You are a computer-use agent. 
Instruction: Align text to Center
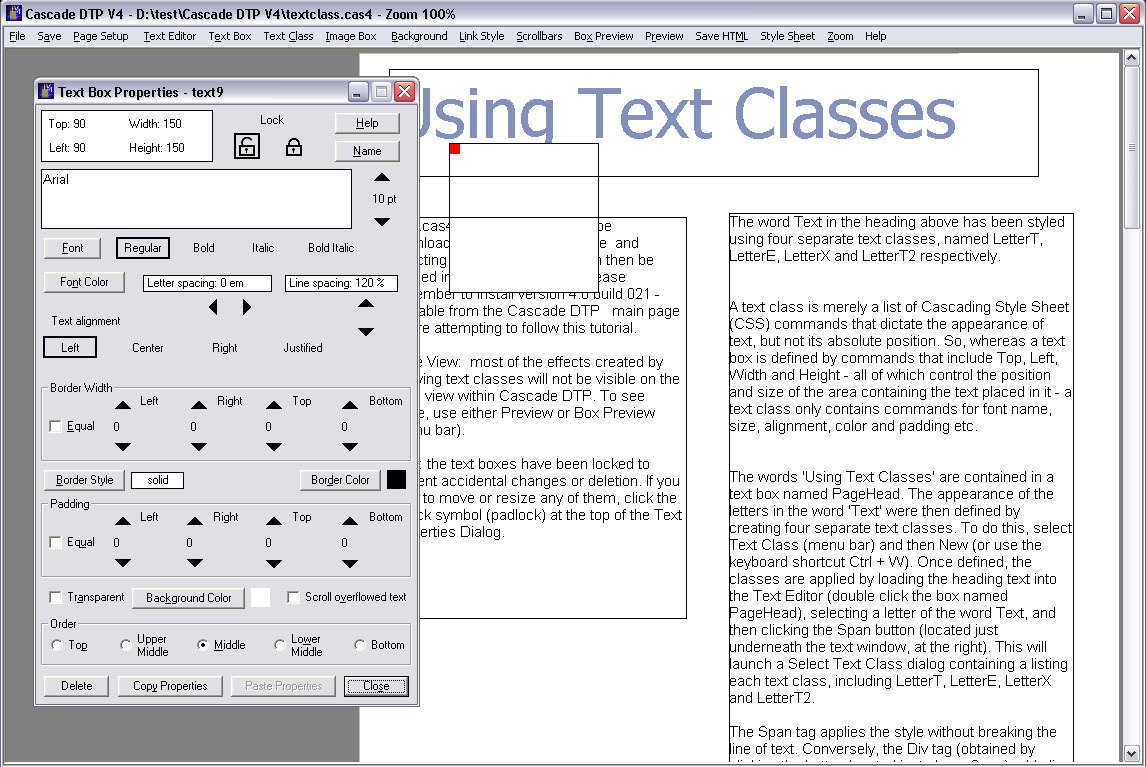coord(148,348)
